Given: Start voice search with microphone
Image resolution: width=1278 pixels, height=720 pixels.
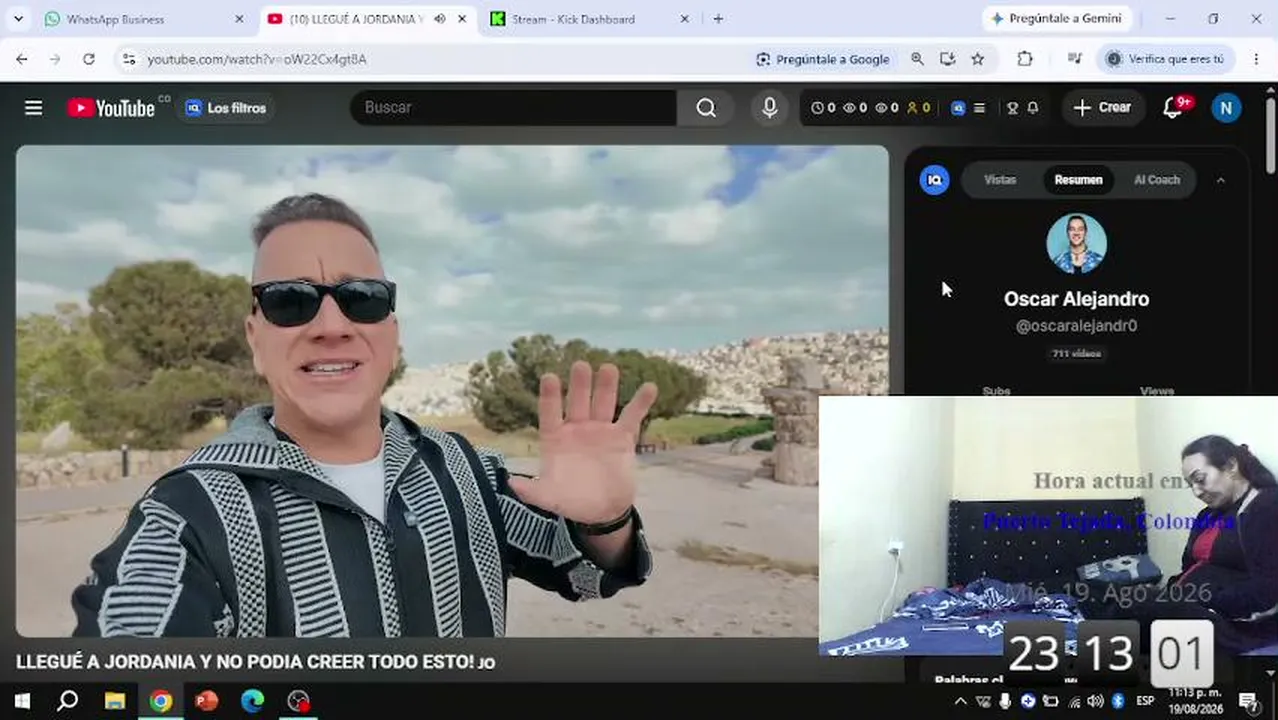Looking at the screenshot, I should tap(769, 108).
